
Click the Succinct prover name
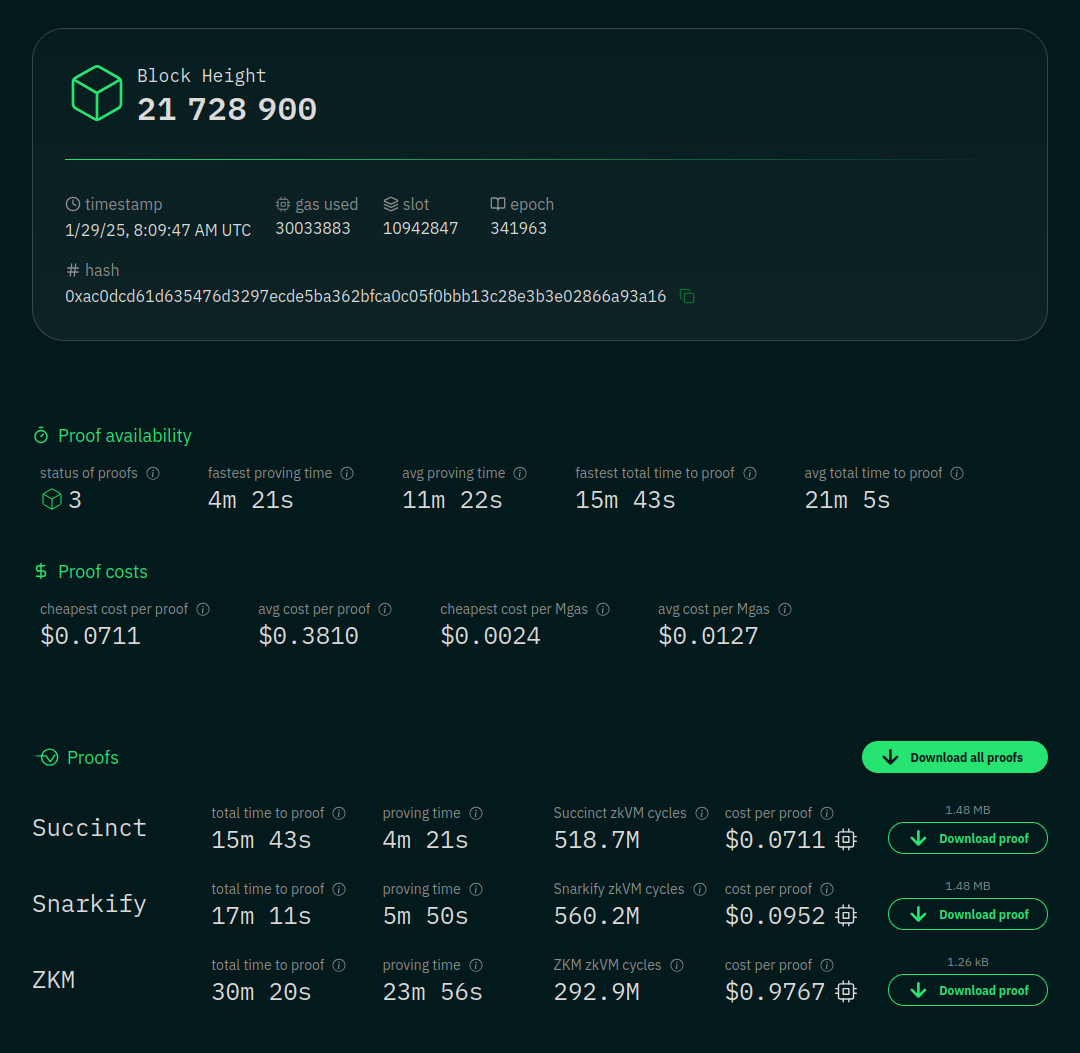(x=90, y=828)
